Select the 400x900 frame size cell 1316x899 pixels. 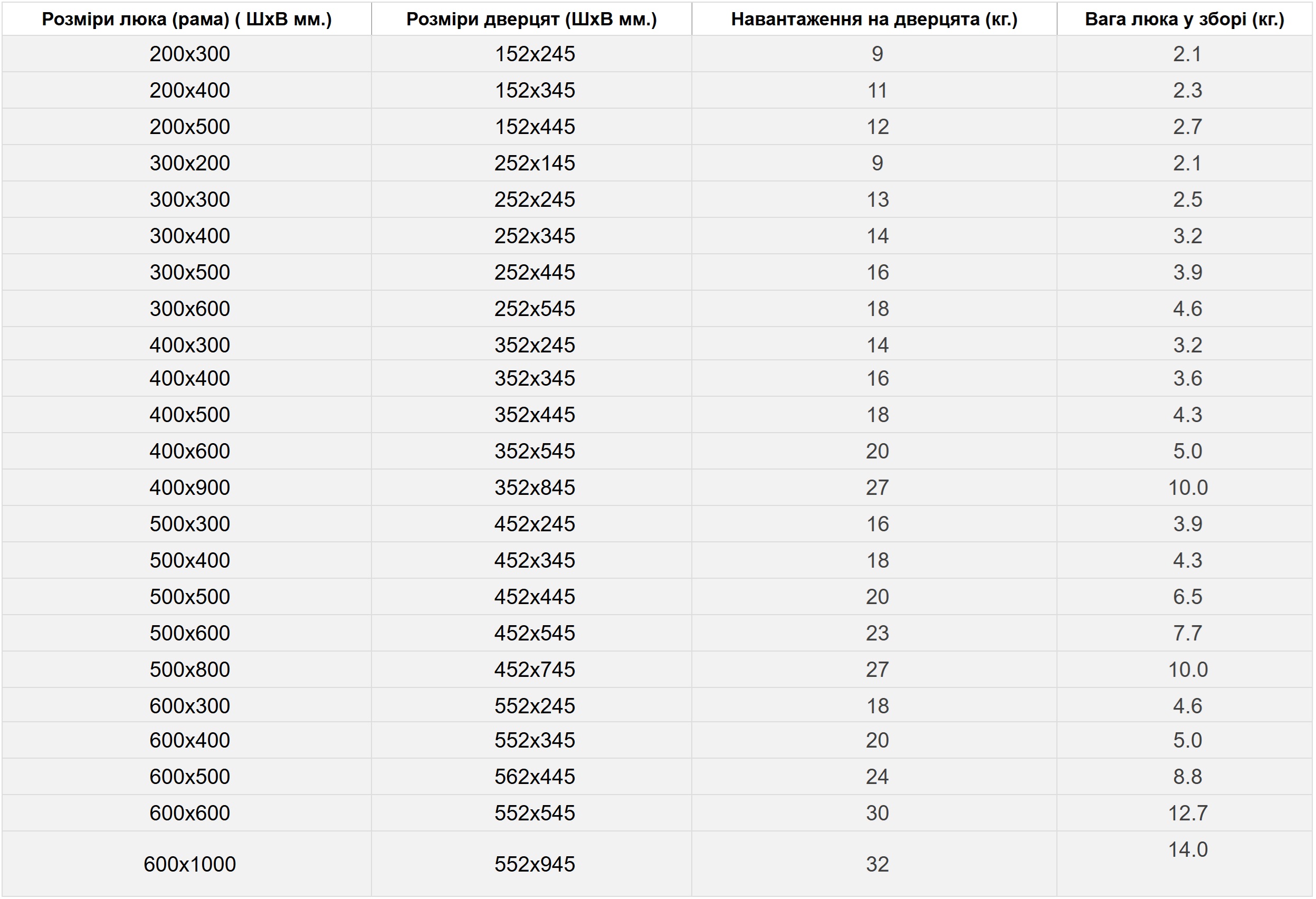[190, 487]
